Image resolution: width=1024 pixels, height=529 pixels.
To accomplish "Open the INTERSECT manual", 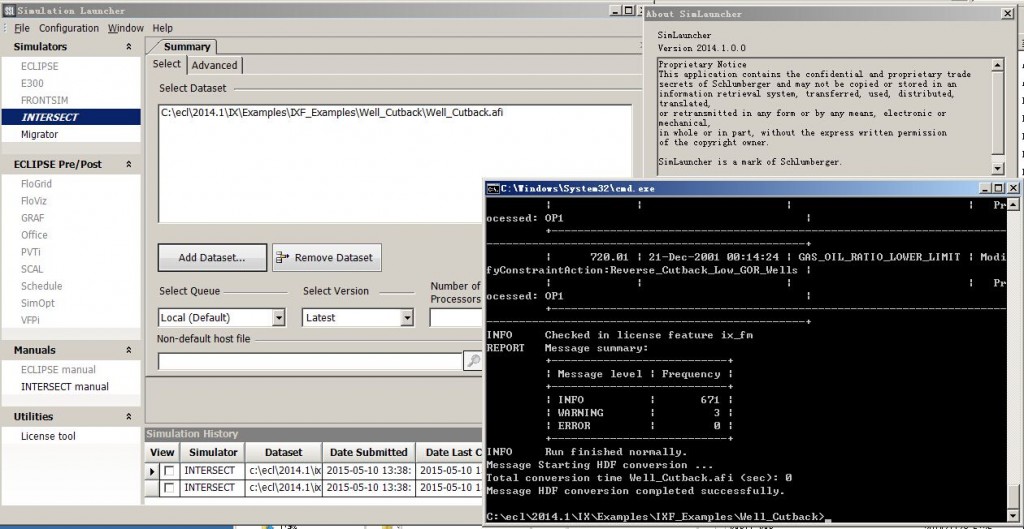I will 65,387.
